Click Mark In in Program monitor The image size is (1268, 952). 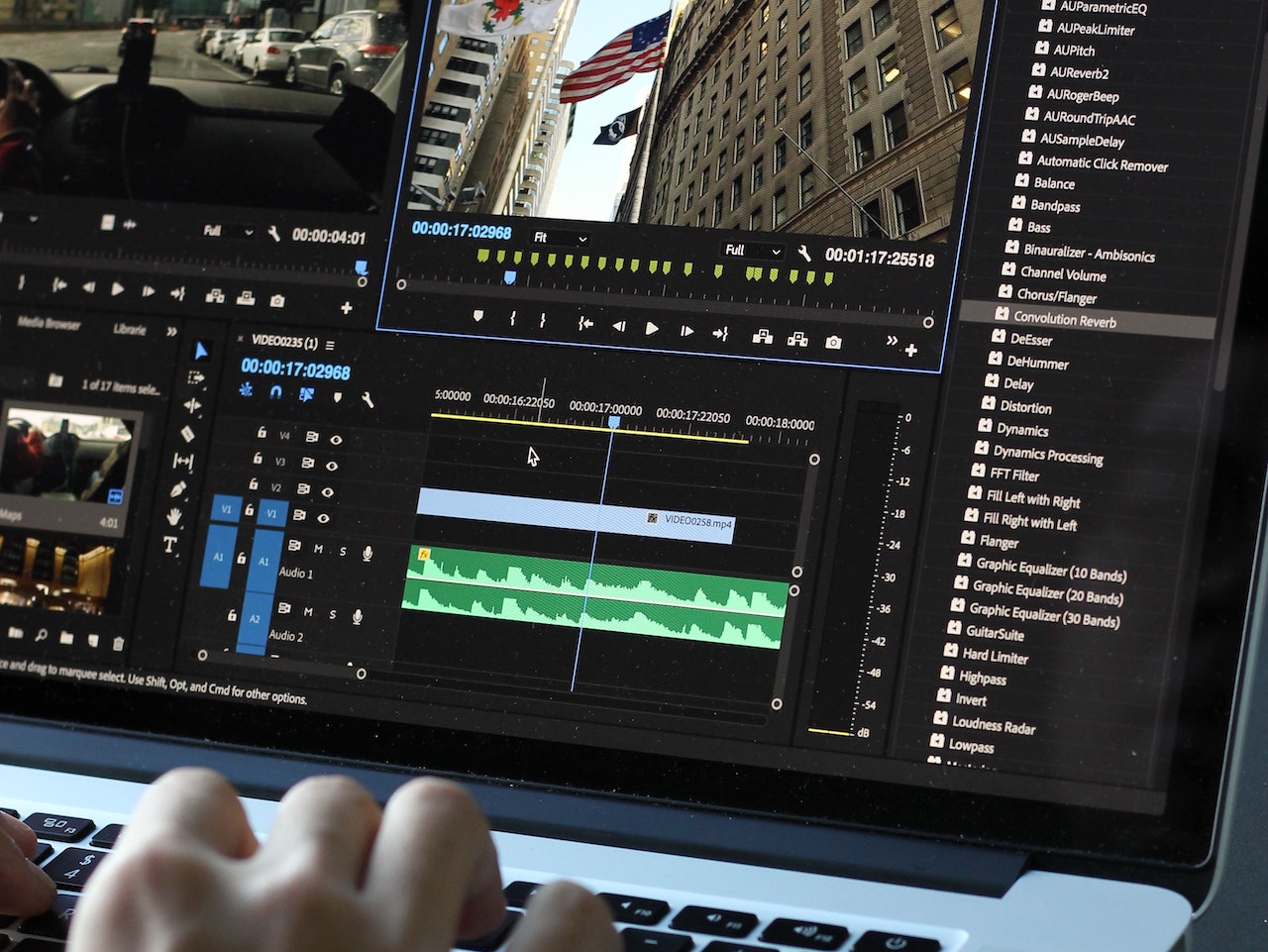coord(512,318)
